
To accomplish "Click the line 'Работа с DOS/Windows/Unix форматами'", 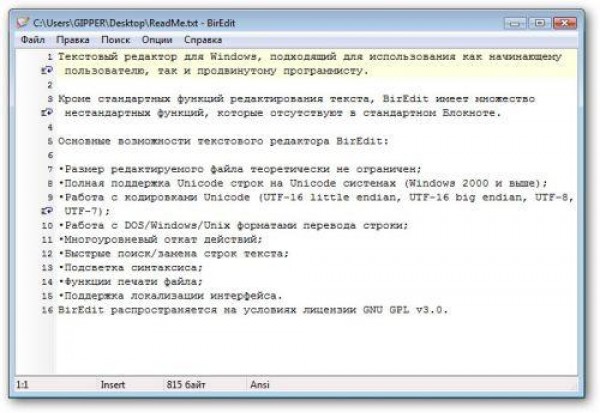I will [x=233, y=225].
